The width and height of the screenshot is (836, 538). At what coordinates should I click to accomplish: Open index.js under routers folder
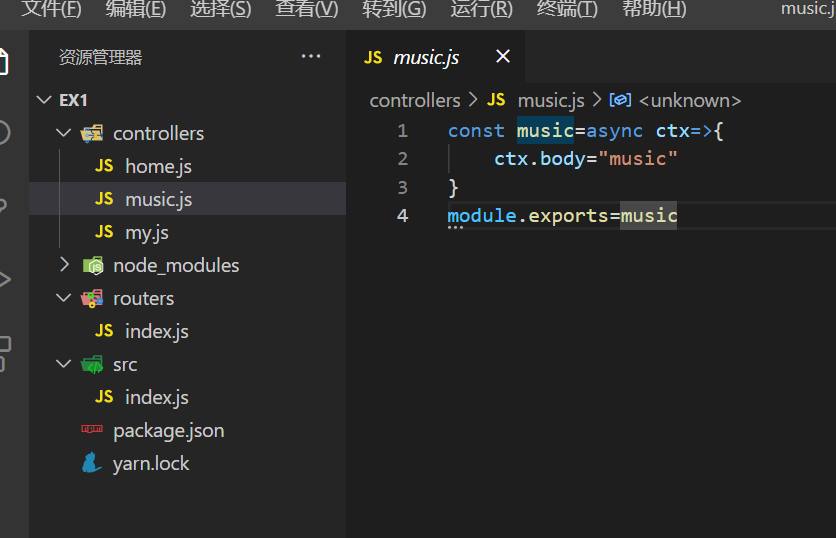tap(188, 331)
